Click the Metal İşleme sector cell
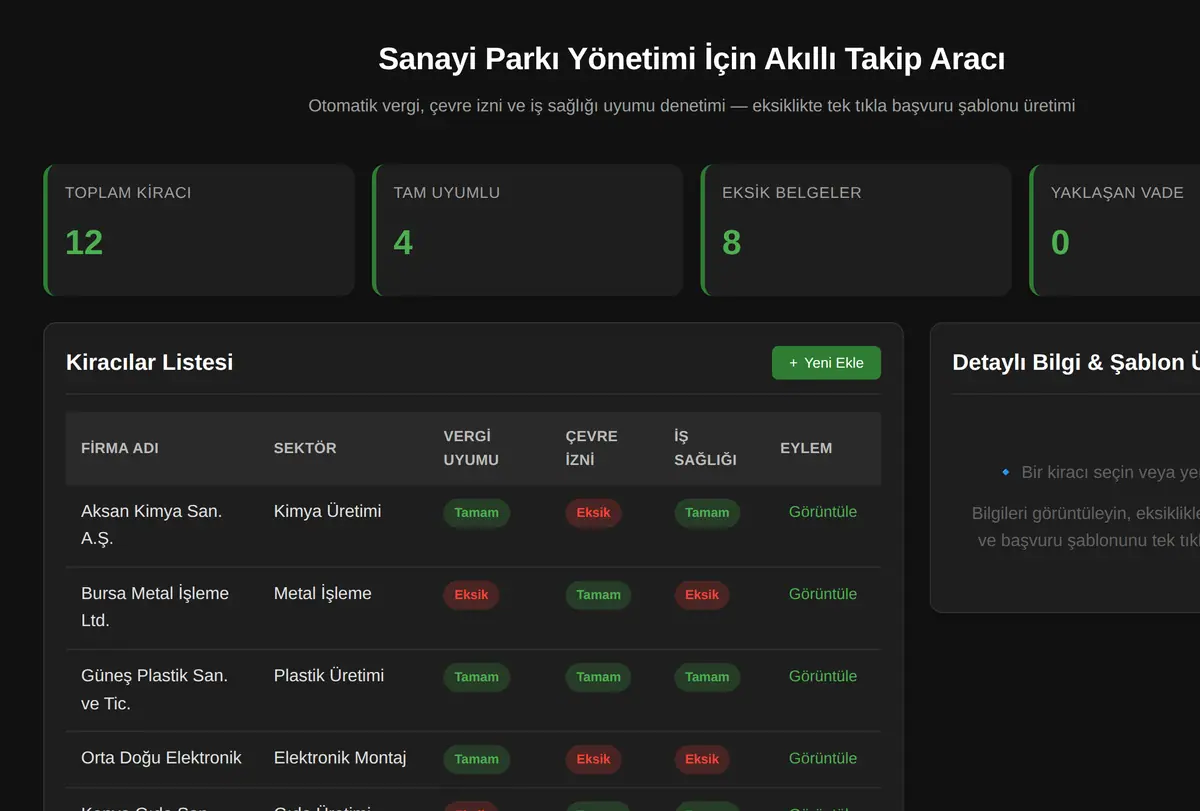Viewport: 1200px width, 811px height. 323,593
